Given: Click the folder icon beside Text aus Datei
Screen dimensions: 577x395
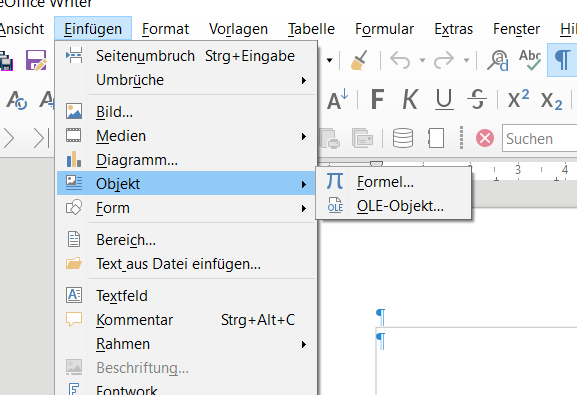Looking at the screenshot, I should click(x=74, y=263).
